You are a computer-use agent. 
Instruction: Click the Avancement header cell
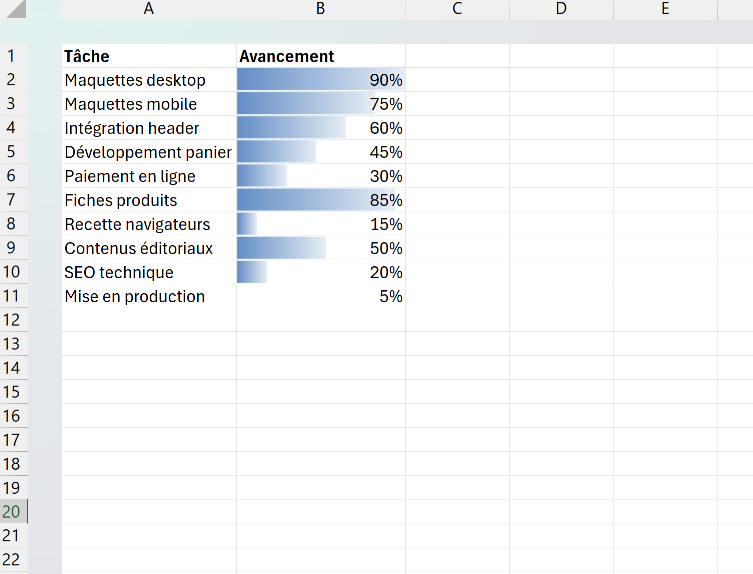coord(321,56)
